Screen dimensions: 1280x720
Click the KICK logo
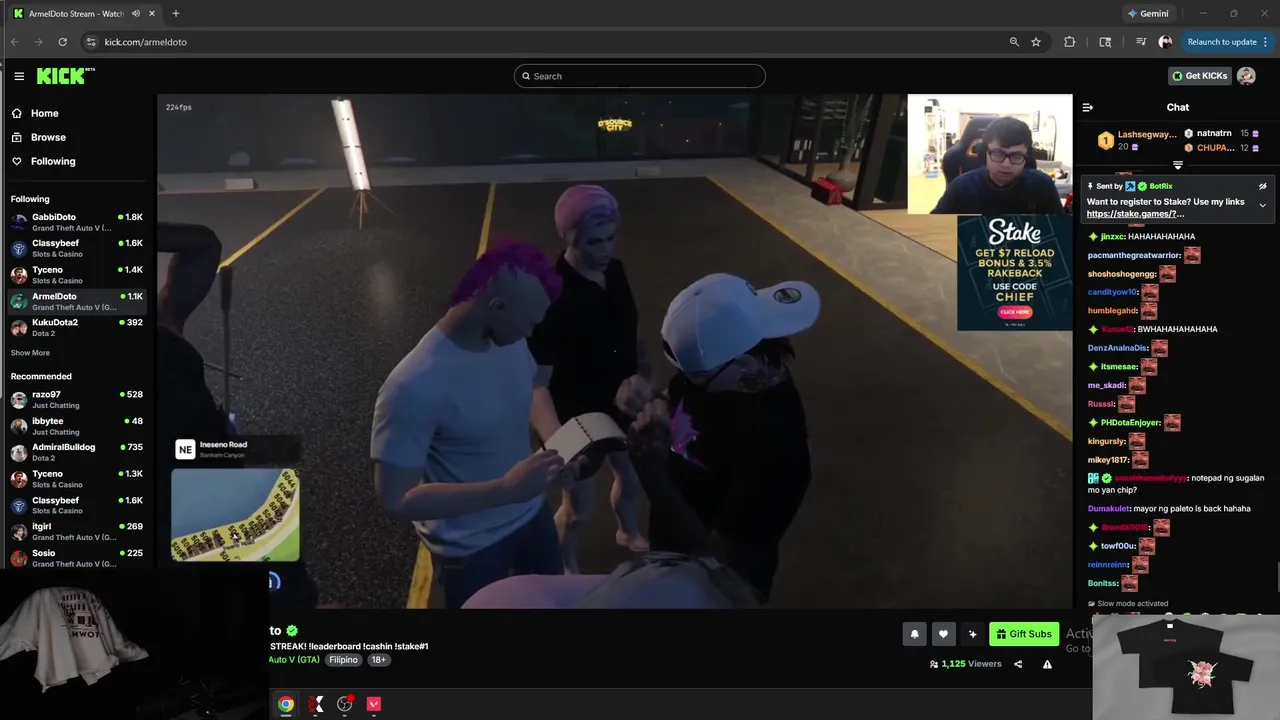pos(65,76)
